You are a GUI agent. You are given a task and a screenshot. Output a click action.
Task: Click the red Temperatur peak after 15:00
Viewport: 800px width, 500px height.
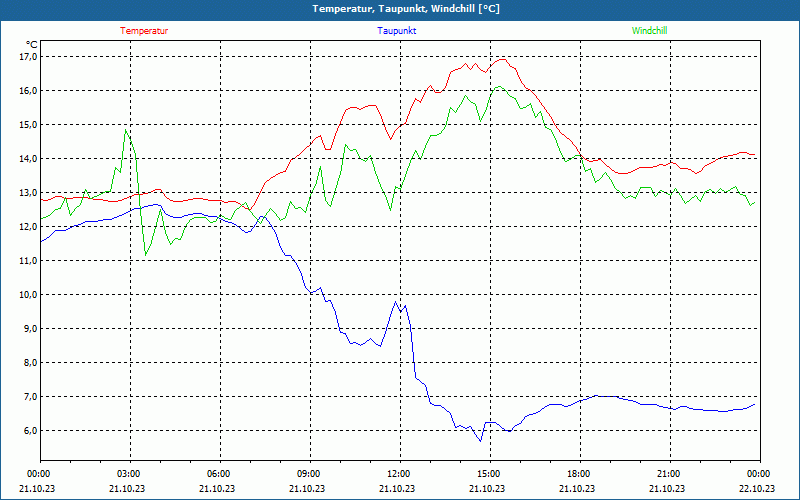click(503, 59)
